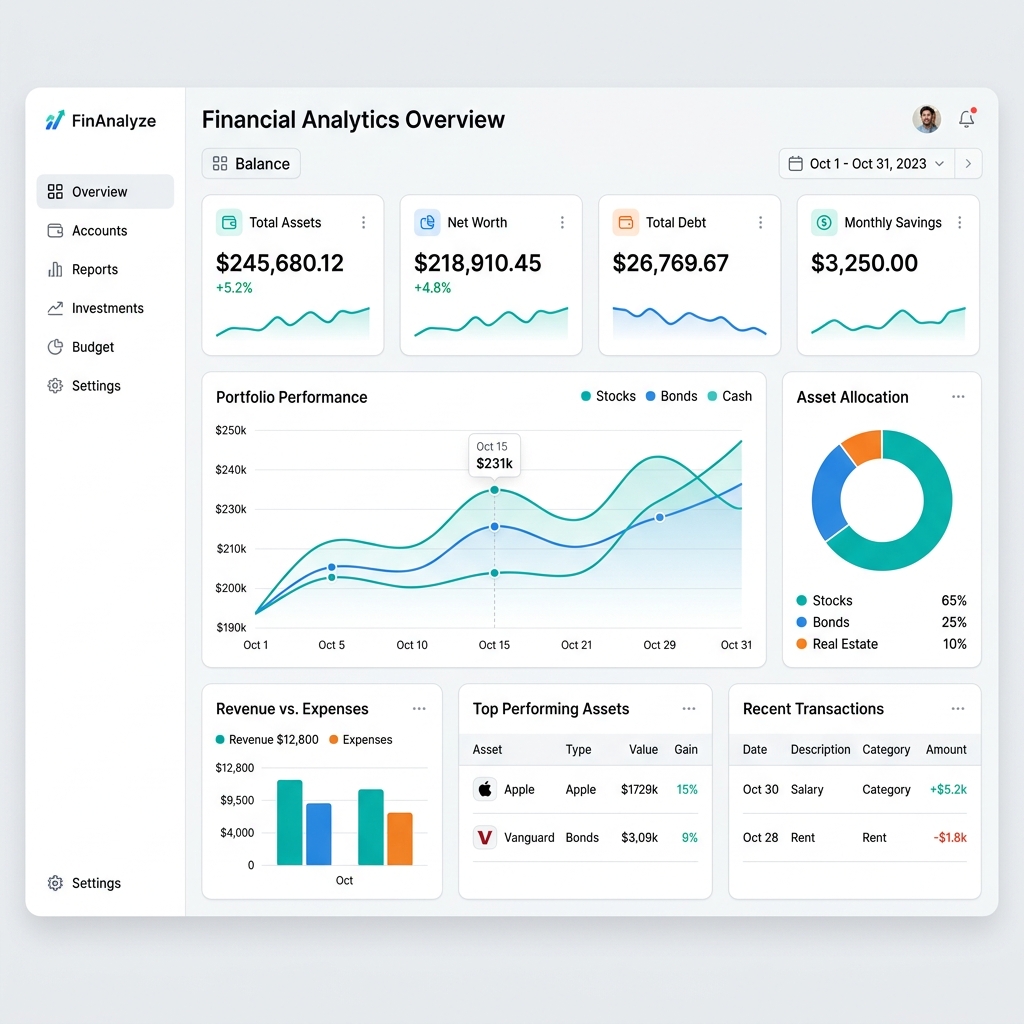This screenshot has width=1024, height=1024.
Task: Open Top Performing Assets options menu
Action: coord(689,709)
